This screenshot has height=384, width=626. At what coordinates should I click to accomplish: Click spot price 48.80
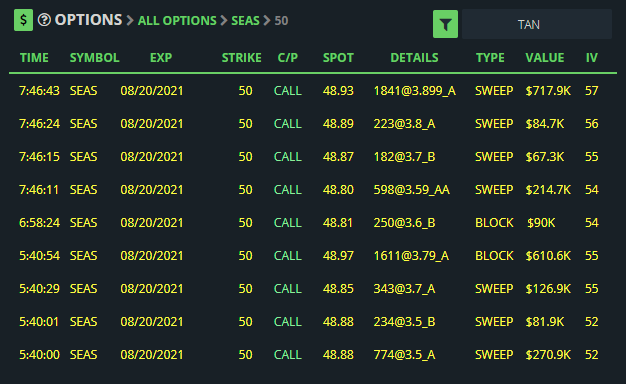[338, 190]
